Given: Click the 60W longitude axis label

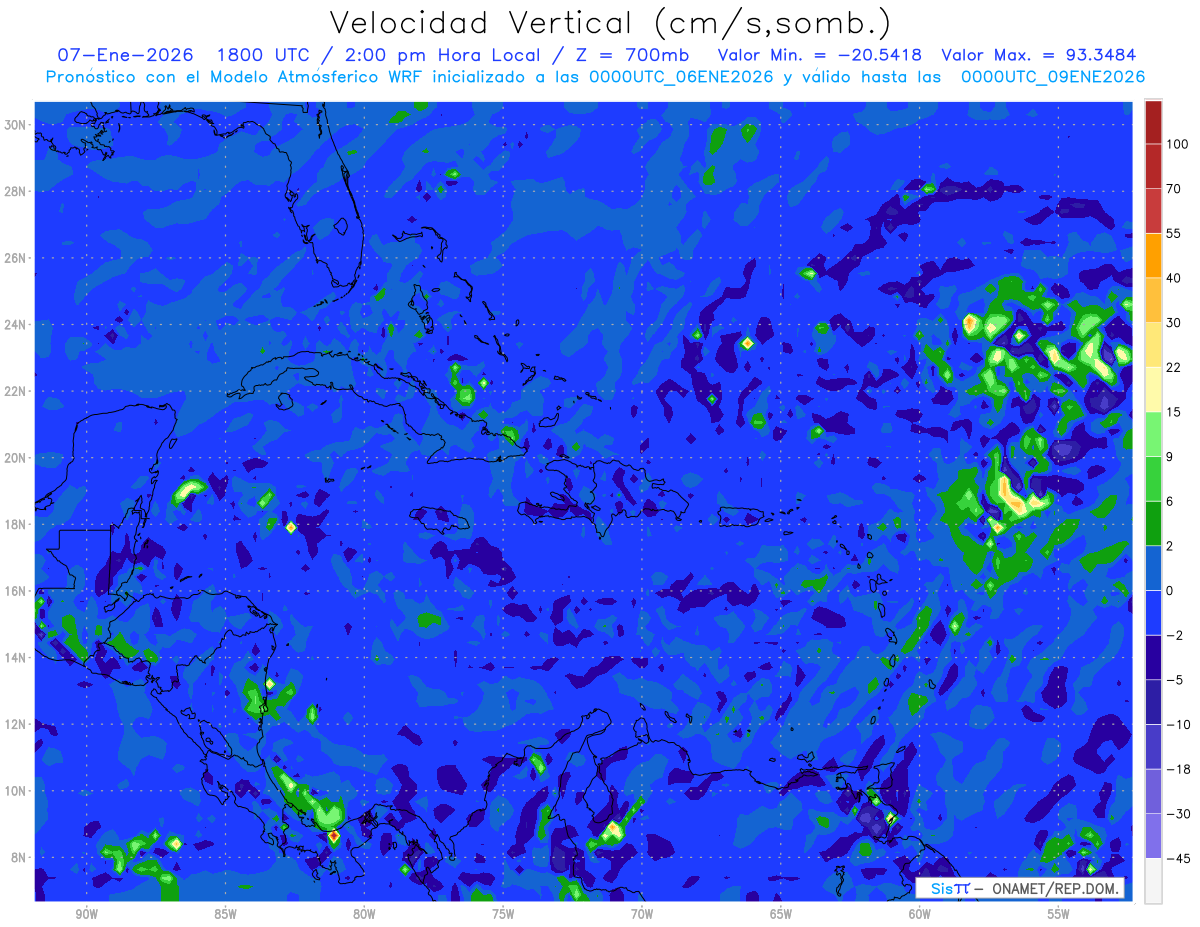Looking at the screenshot, I should point(920,914).
